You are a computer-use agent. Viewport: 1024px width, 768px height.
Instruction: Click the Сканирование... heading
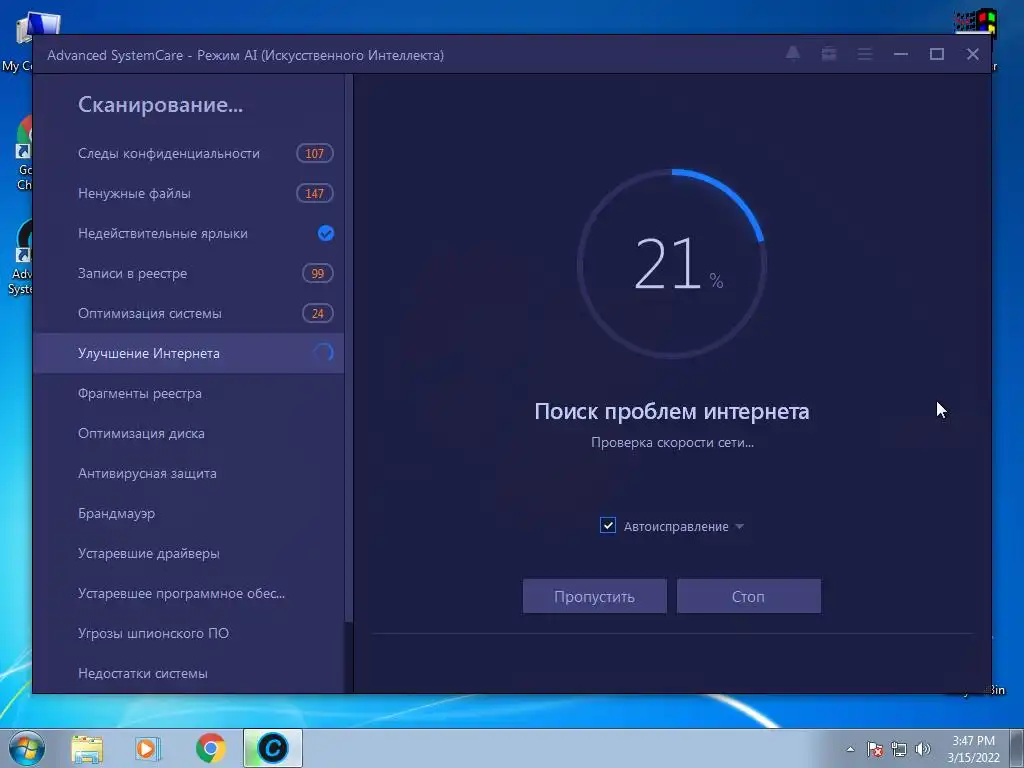pos(160,104)
